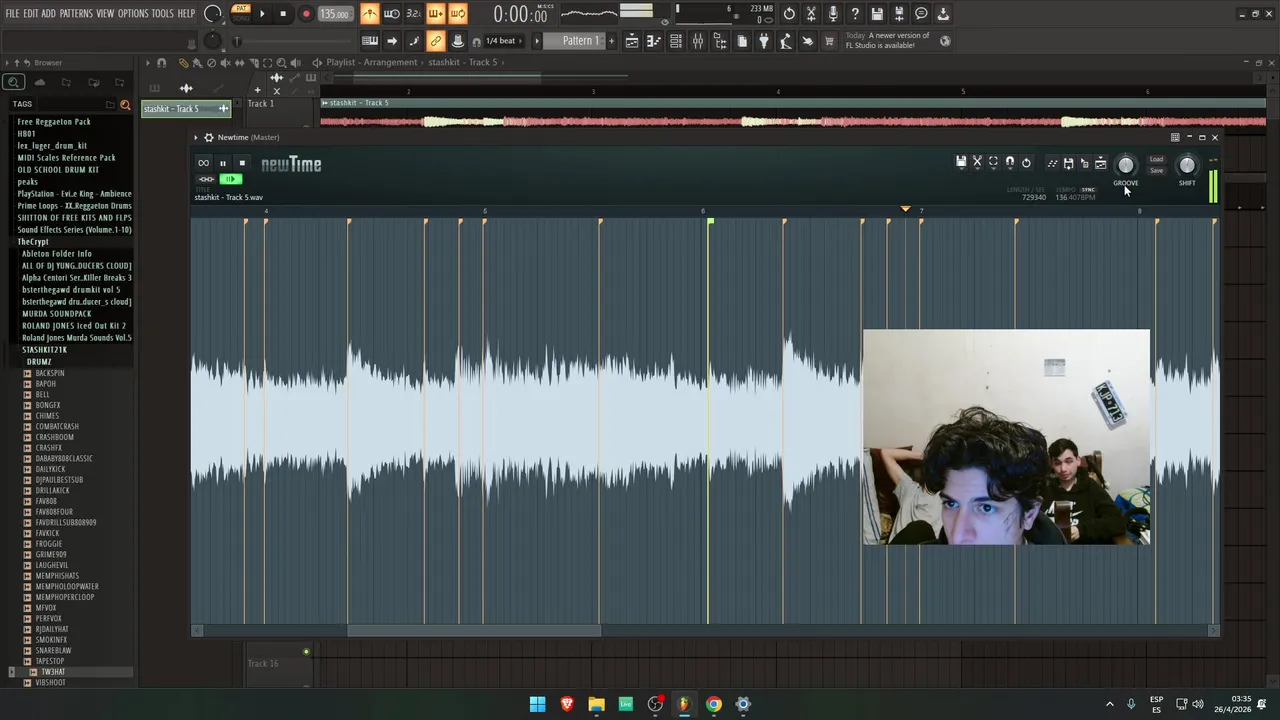Open the OPTIONS menu

pos(133,14)
